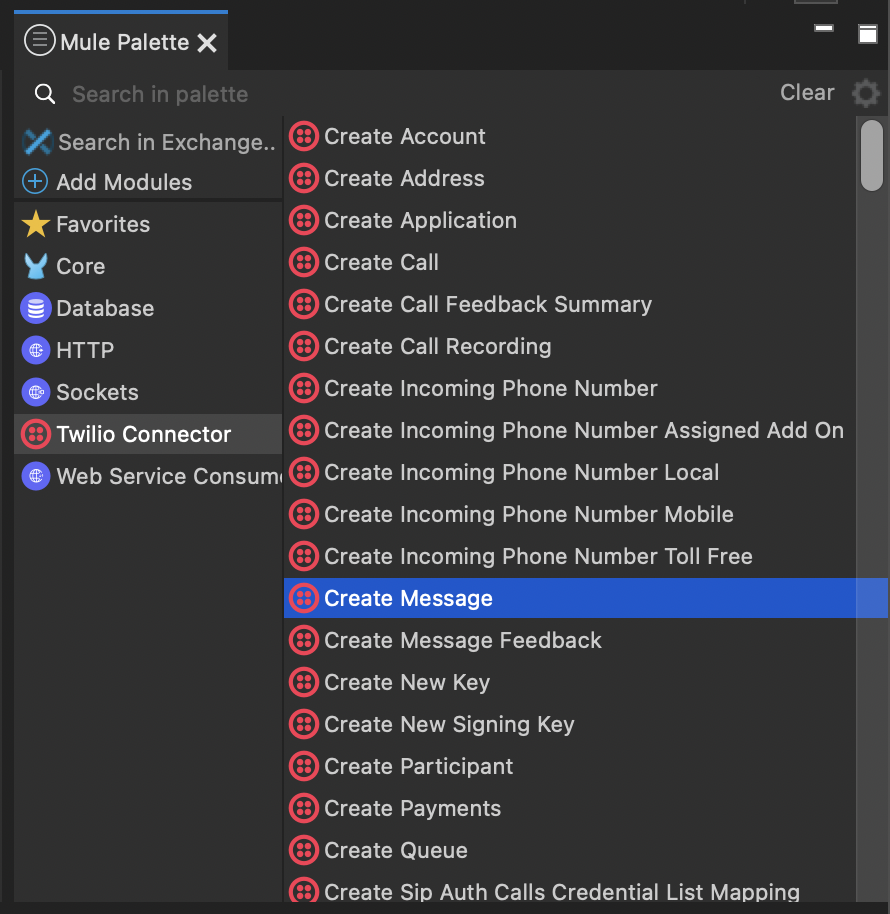Select Create Sip Auth Calls Credential List Mapping
This screenshot has height=914, width=890.
562,891
